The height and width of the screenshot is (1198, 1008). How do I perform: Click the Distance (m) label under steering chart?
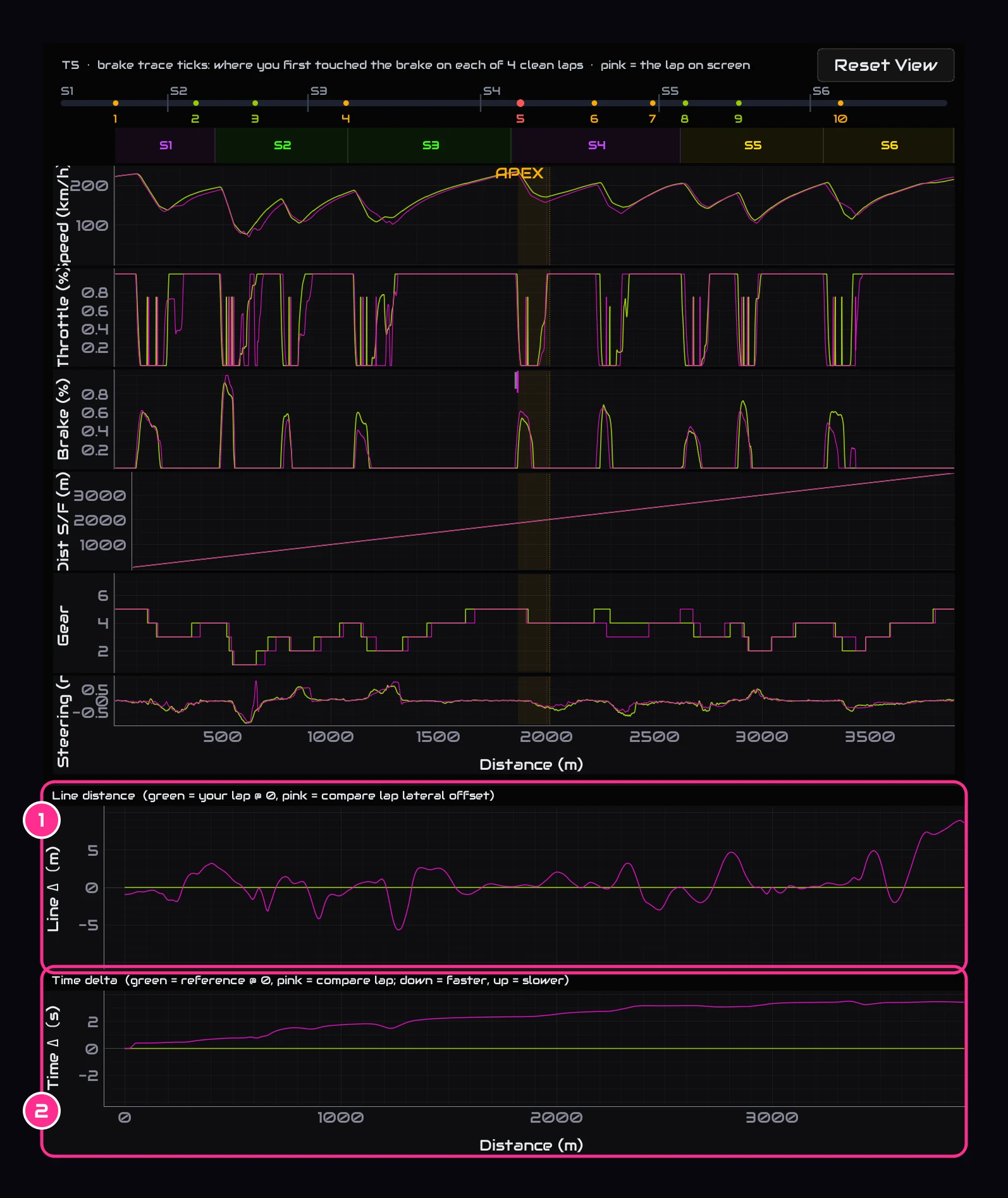(x=531, y=765)
